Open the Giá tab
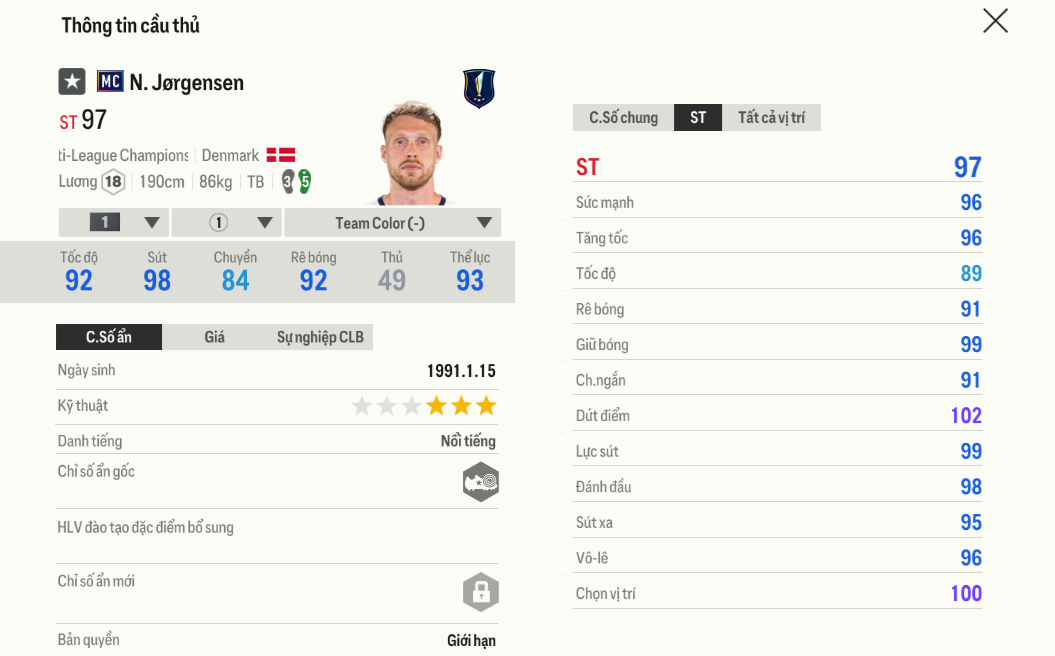 214,337
